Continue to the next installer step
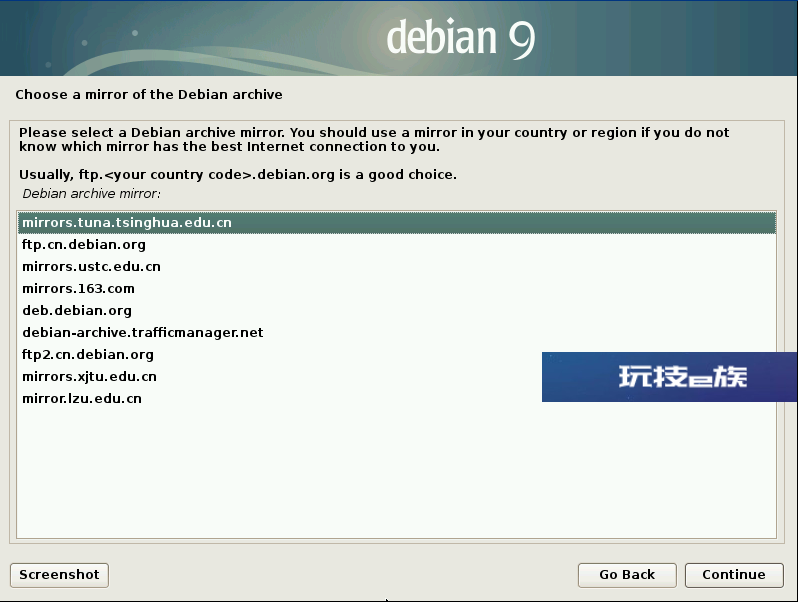 734,575
